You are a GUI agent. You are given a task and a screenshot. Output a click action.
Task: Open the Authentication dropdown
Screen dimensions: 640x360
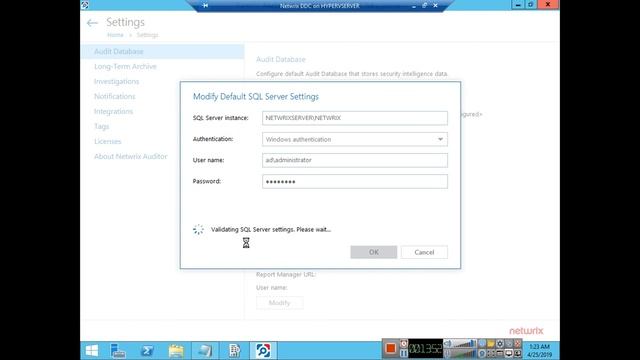355,140
